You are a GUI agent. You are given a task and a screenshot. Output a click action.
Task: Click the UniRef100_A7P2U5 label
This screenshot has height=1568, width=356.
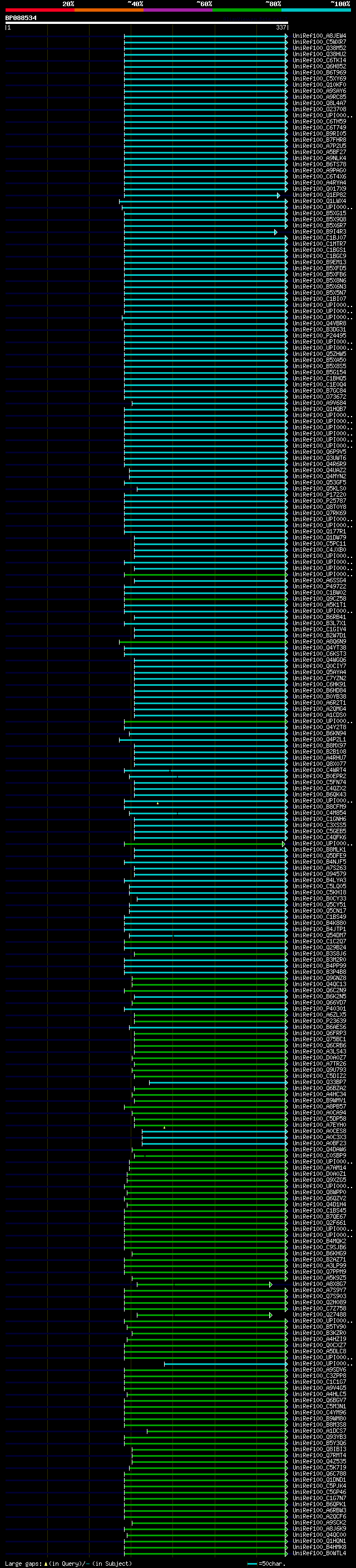tap(319, 146)
